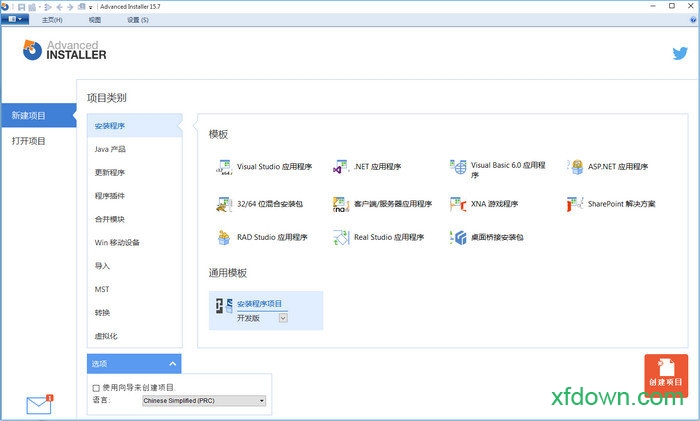Click the Real Studio 应用程序 template icon
This screenshot has width=700, height=421.
coord(341,238)
